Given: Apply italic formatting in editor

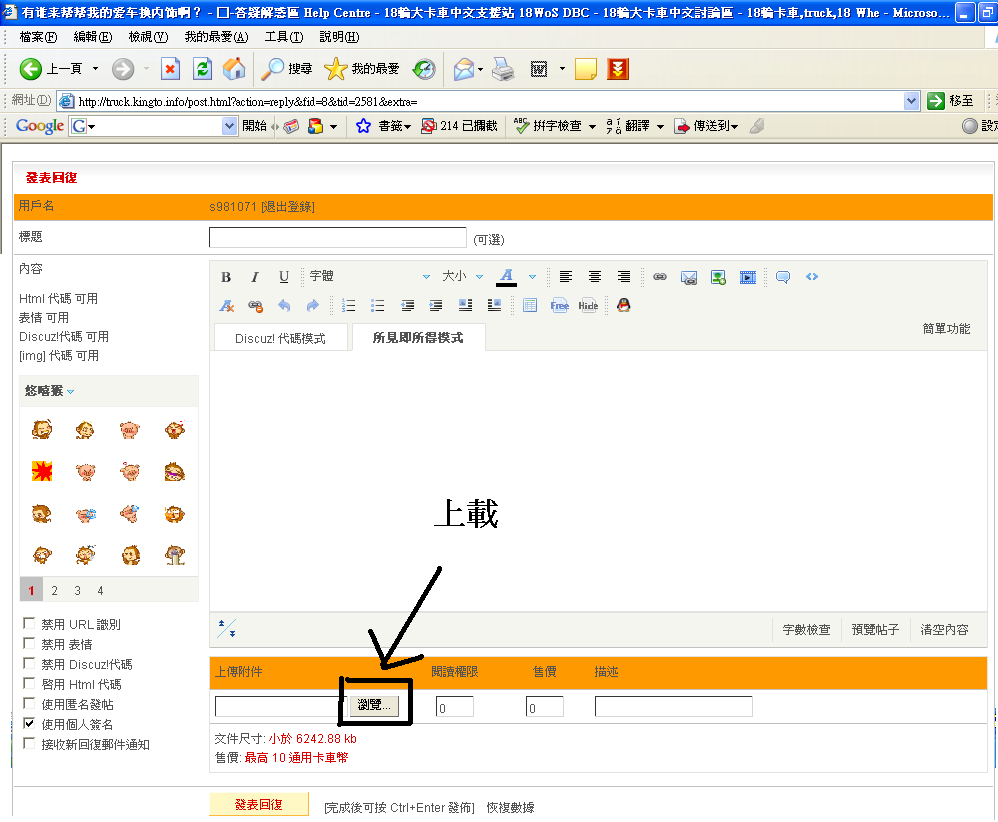Looking at the screenshot, I should click(x=255, y=277).
